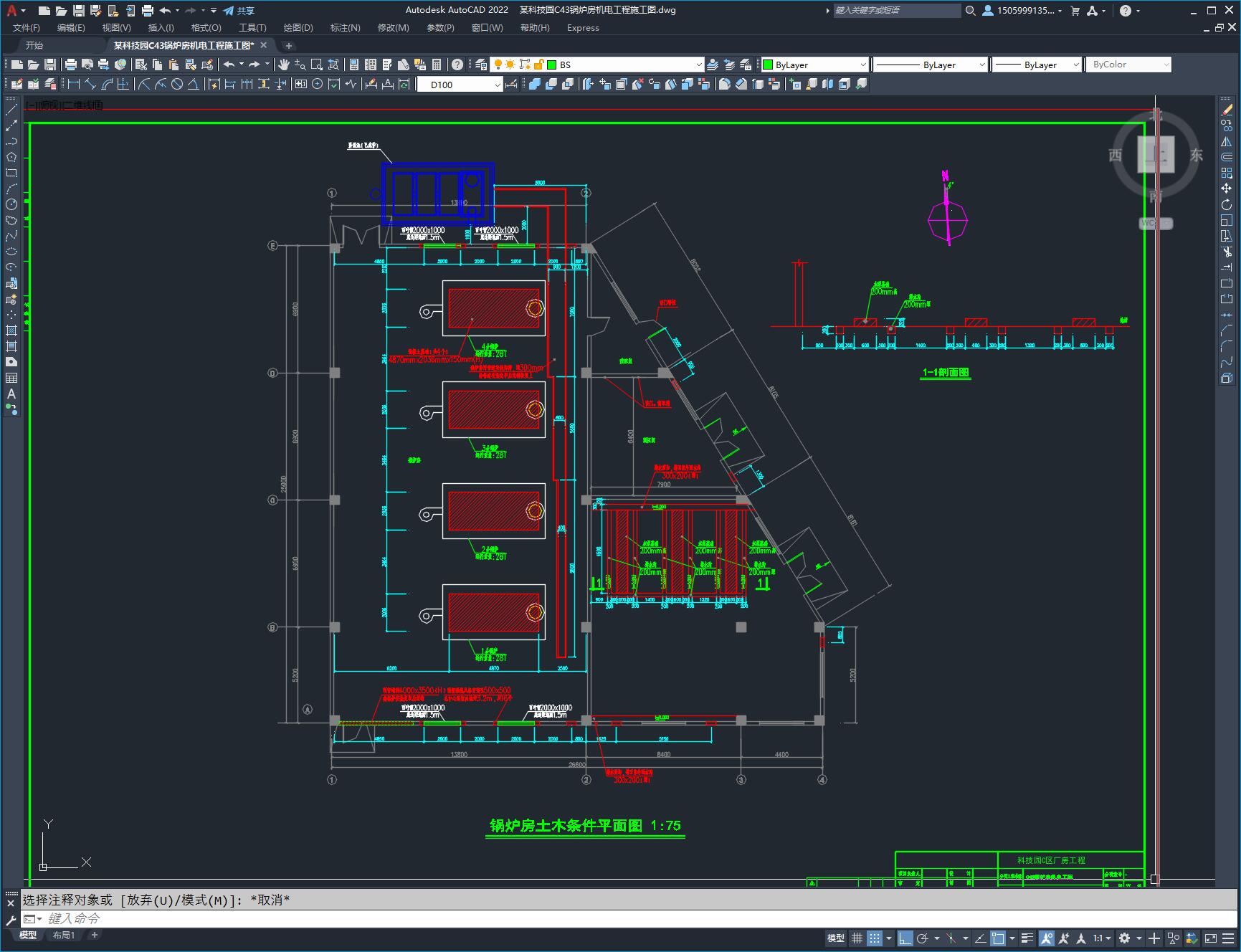Image resolution: width=1241 pixels, height=952 pixels.
Task: Click the Aligned dimension tool
Action: pyautogui.click(x=90, y=84)
